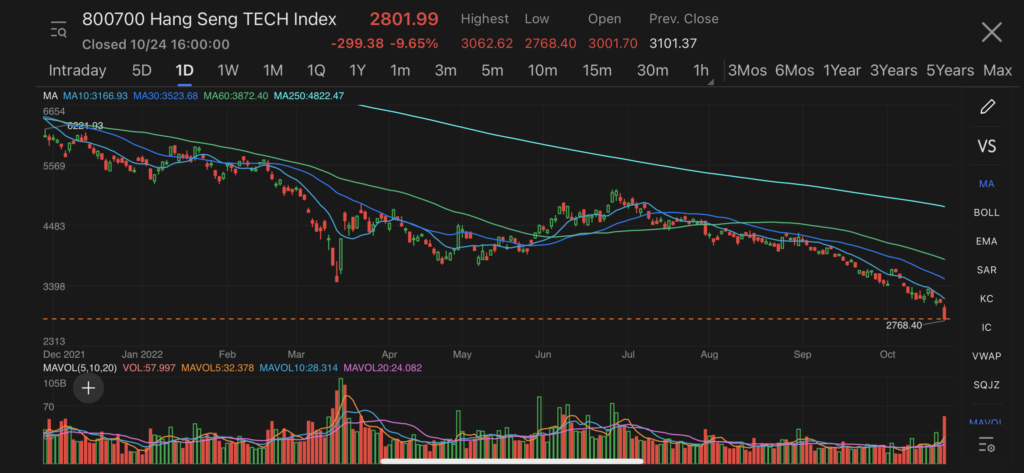Choose the 30m minute interval
Screen dimensions: 1024x473
652,71
